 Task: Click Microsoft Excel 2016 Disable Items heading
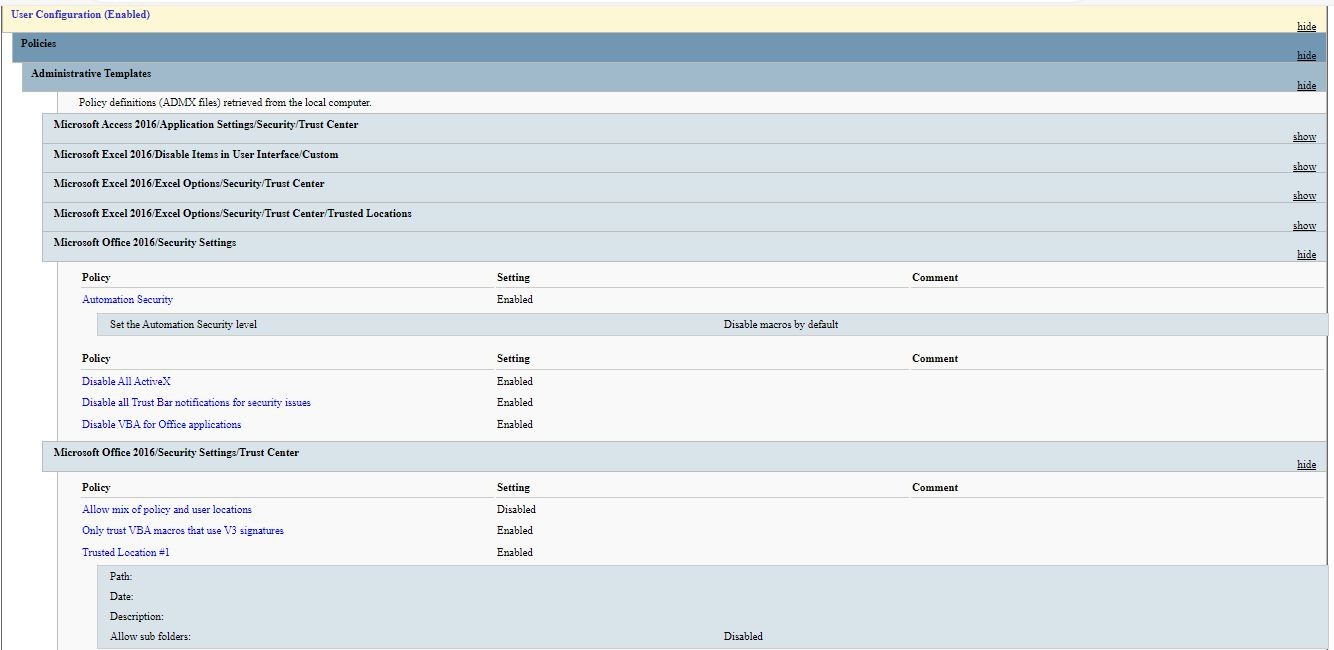(x=196, y=155)
